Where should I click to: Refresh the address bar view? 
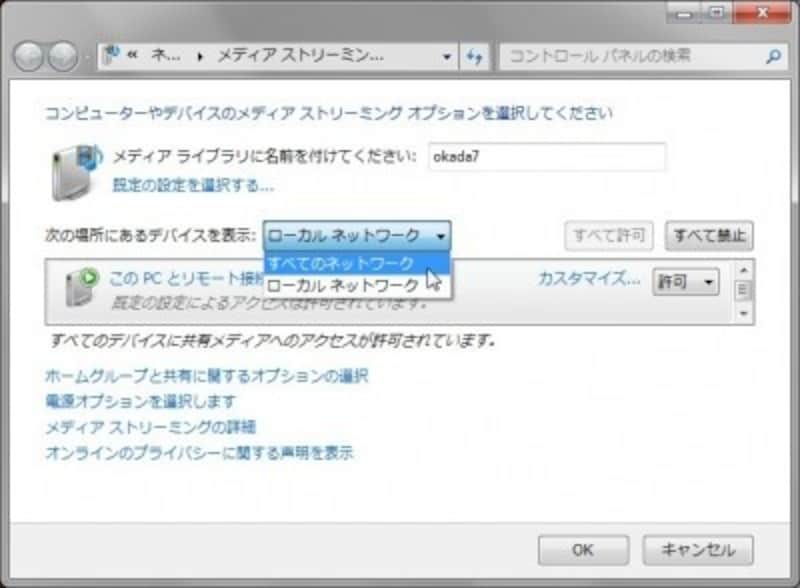pos(474,56)
